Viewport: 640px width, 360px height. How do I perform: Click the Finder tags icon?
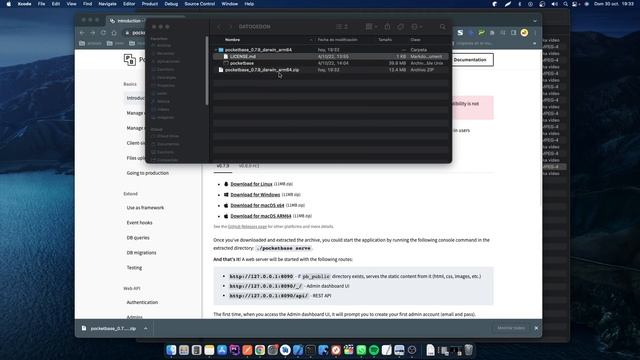tap(400, 27)
